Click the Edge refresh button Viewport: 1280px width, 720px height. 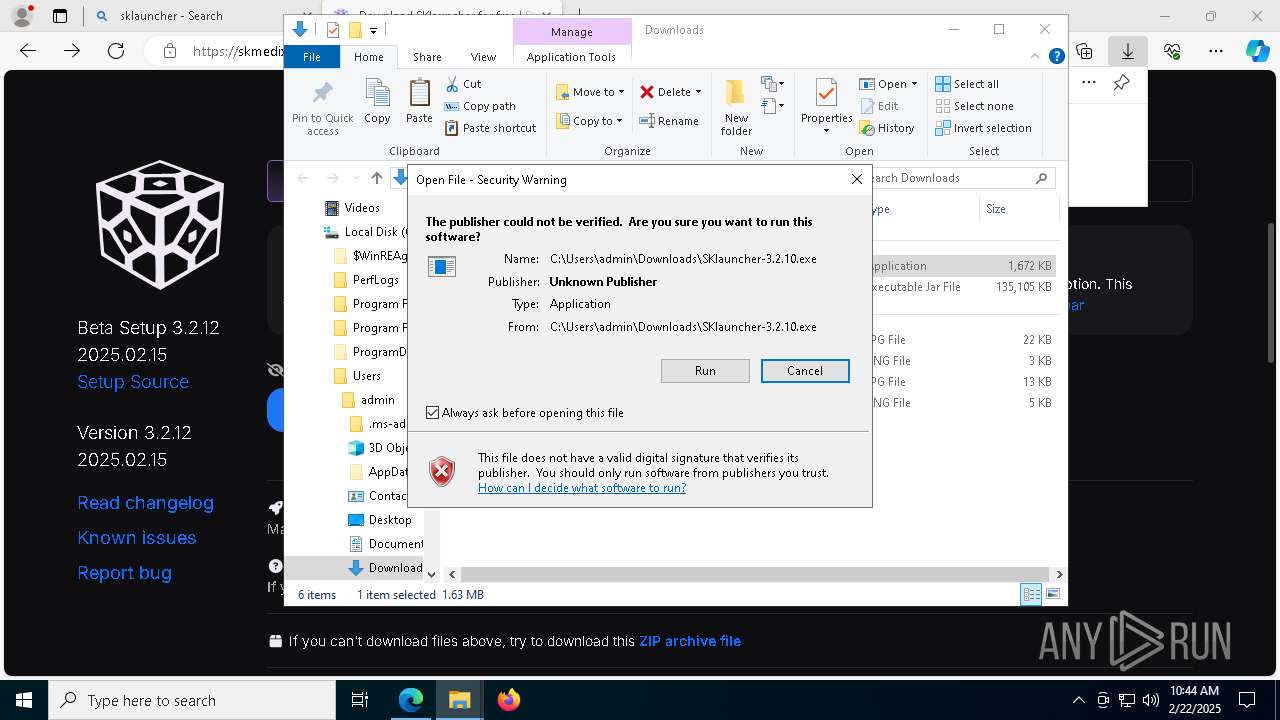[116, 51]
